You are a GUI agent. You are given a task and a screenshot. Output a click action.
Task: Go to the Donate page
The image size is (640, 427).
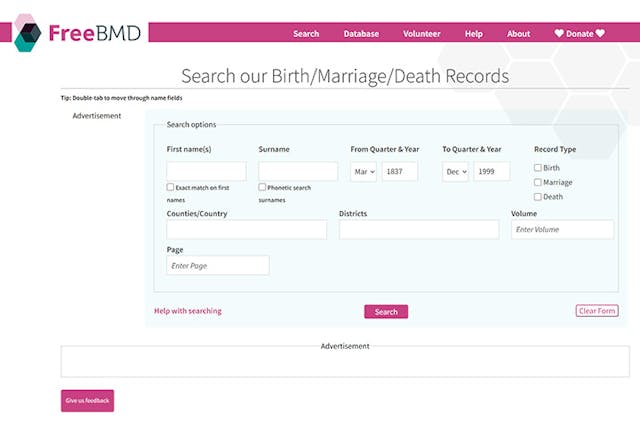click(580, 34)
